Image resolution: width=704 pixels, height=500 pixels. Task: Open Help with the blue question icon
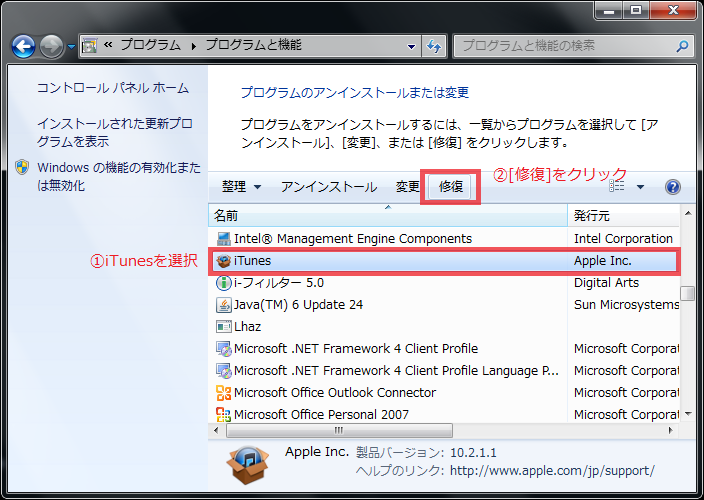point(673,187)
